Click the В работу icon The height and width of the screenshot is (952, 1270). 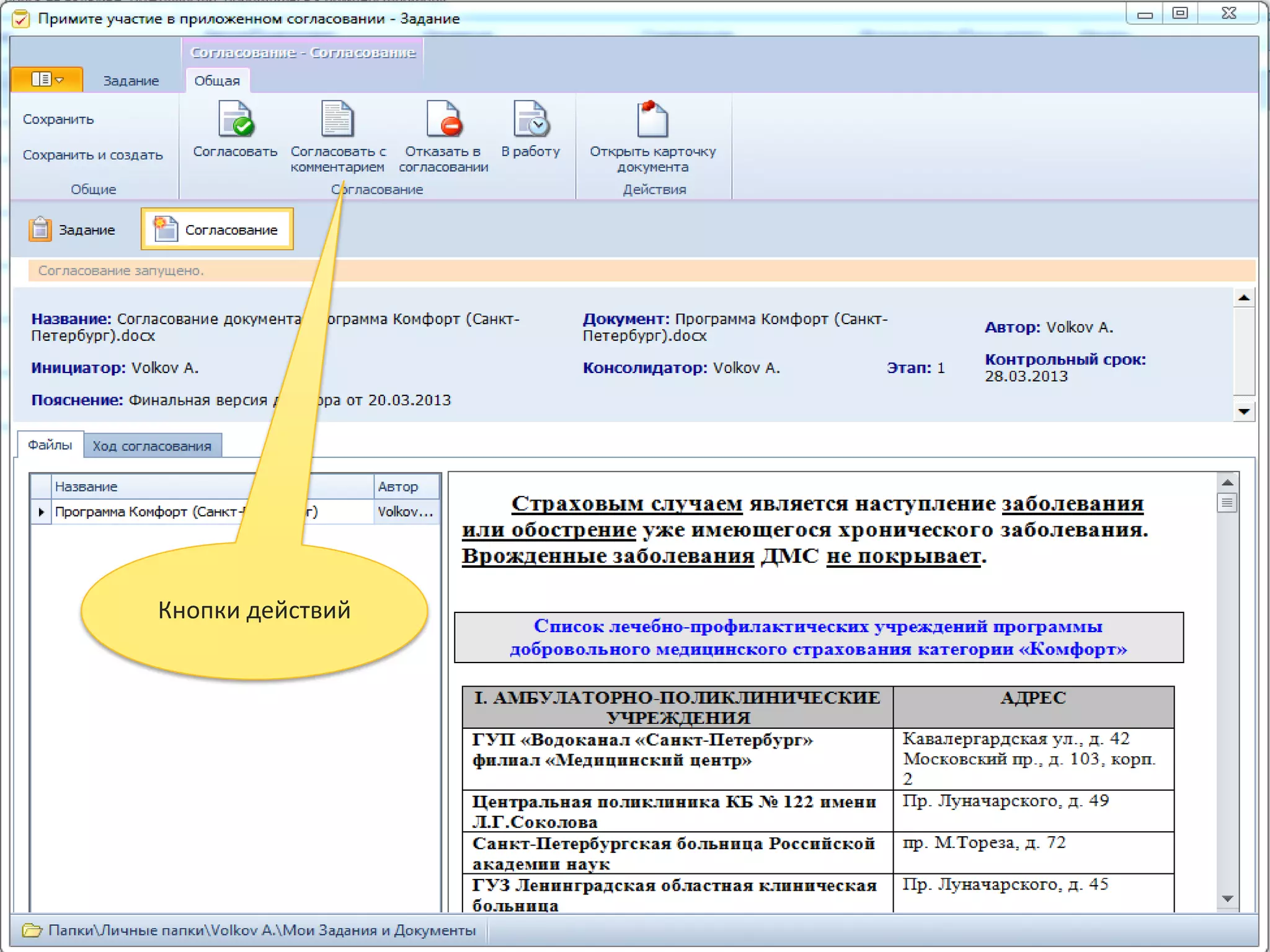click(x=530, y=120)
